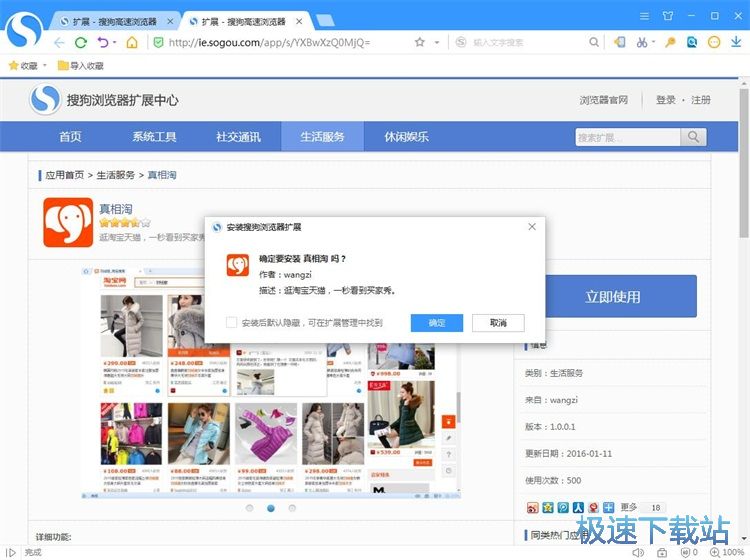Open the key password manager icon

tap(670, 42)
